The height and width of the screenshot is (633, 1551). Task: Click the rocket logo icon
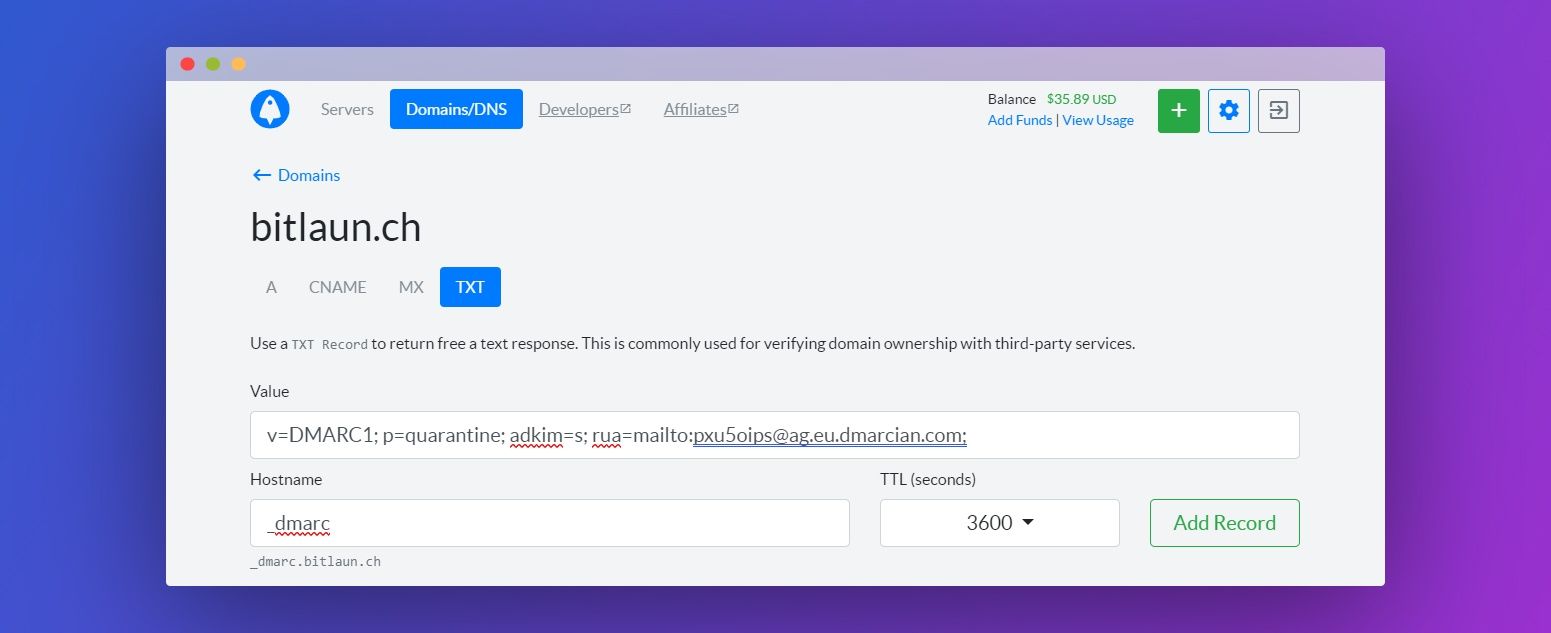(x=270, y=109)
